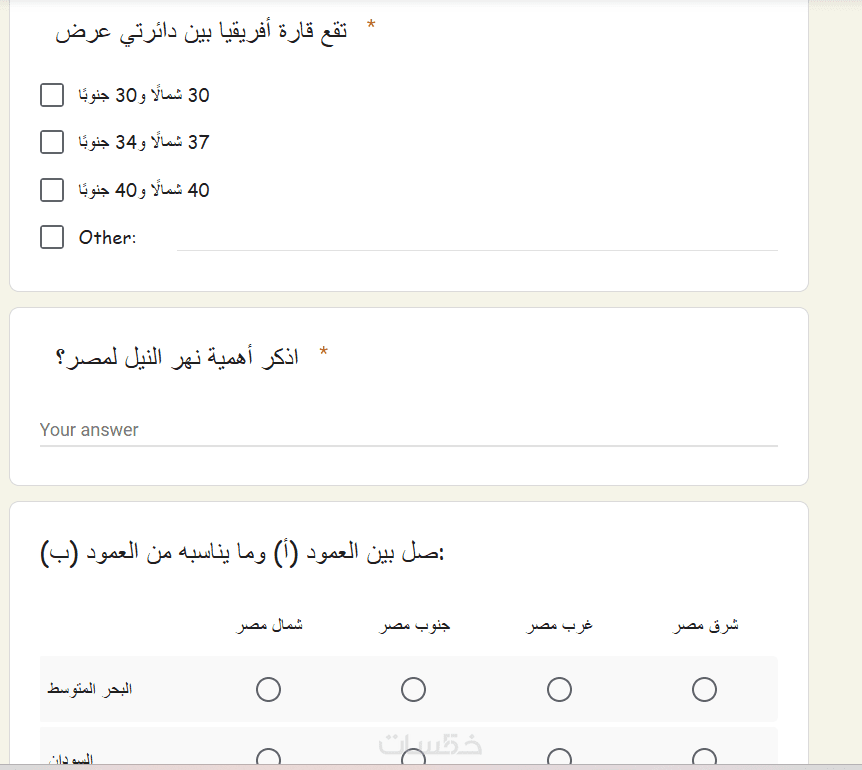Click the Other: option label
Image resolution: width=862 pixels, height=770 pixels.
107,237
